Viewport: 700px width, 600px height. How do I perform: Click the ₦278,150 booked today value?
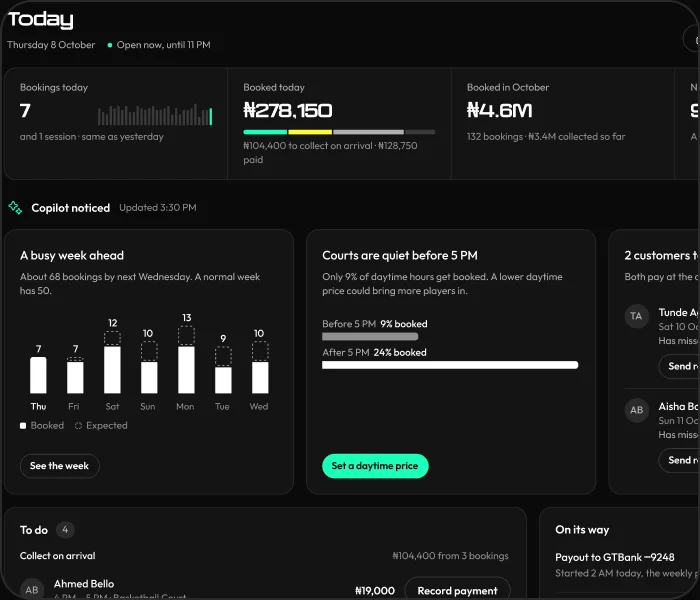288,110
